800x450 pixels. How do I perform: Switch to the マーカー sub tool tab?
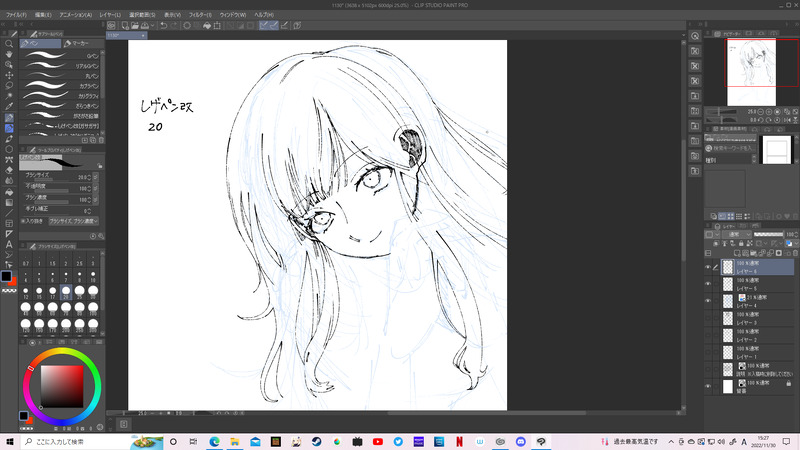click(x=81, y=43)
